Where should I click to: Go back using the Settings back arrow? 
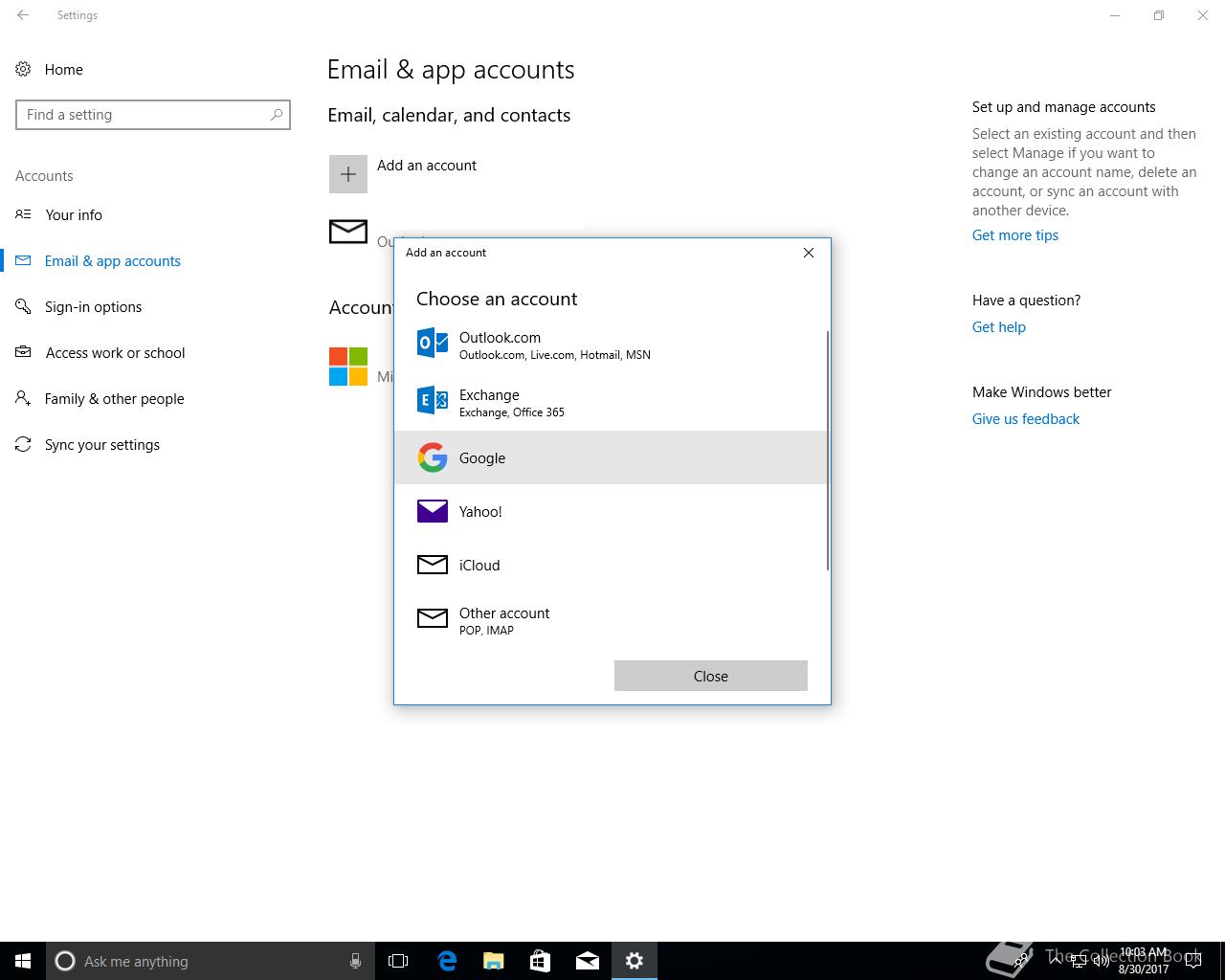coord(23,15)
